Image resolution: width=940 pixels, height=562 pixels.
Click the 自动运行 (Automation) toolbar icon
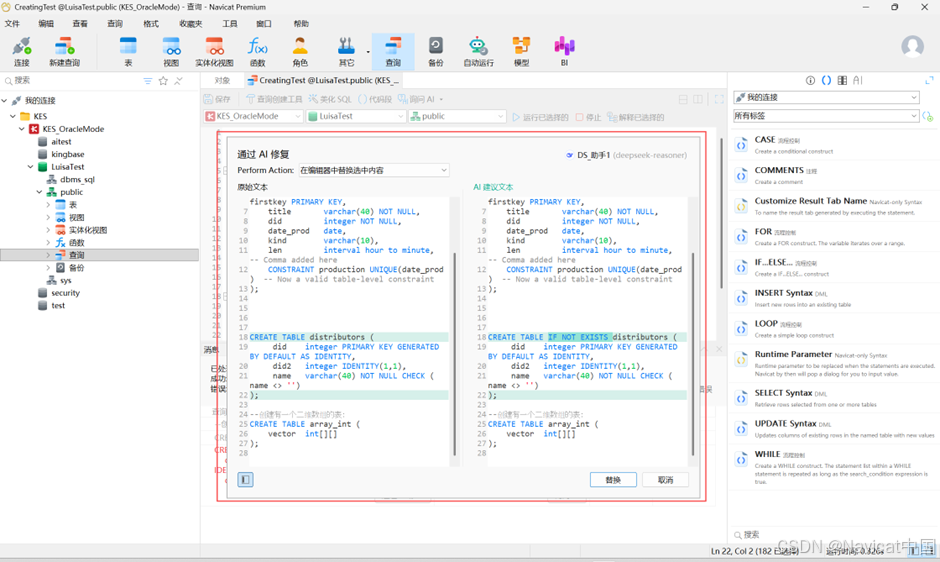click(478, 52)
